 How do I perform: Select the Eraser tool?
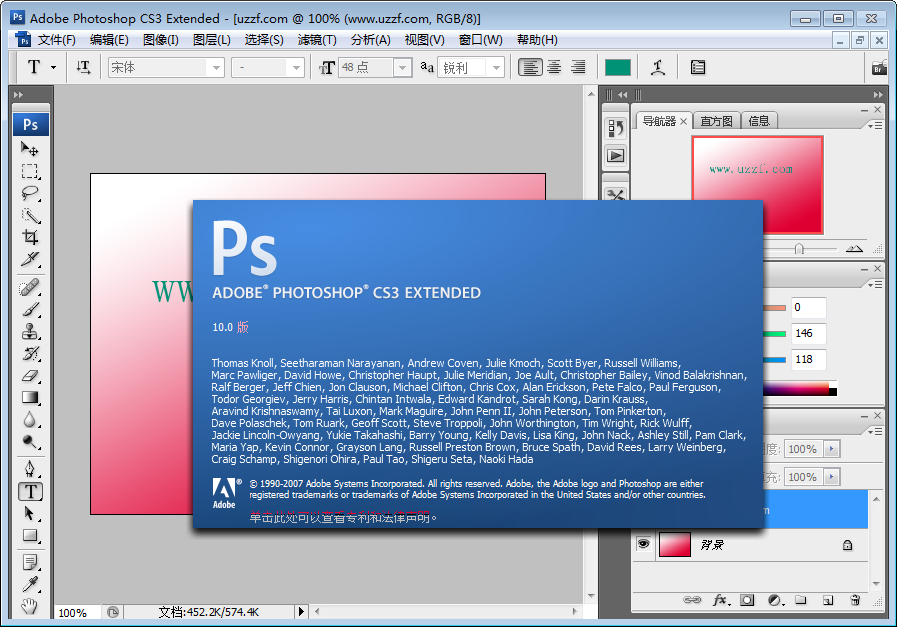(30, 375)
